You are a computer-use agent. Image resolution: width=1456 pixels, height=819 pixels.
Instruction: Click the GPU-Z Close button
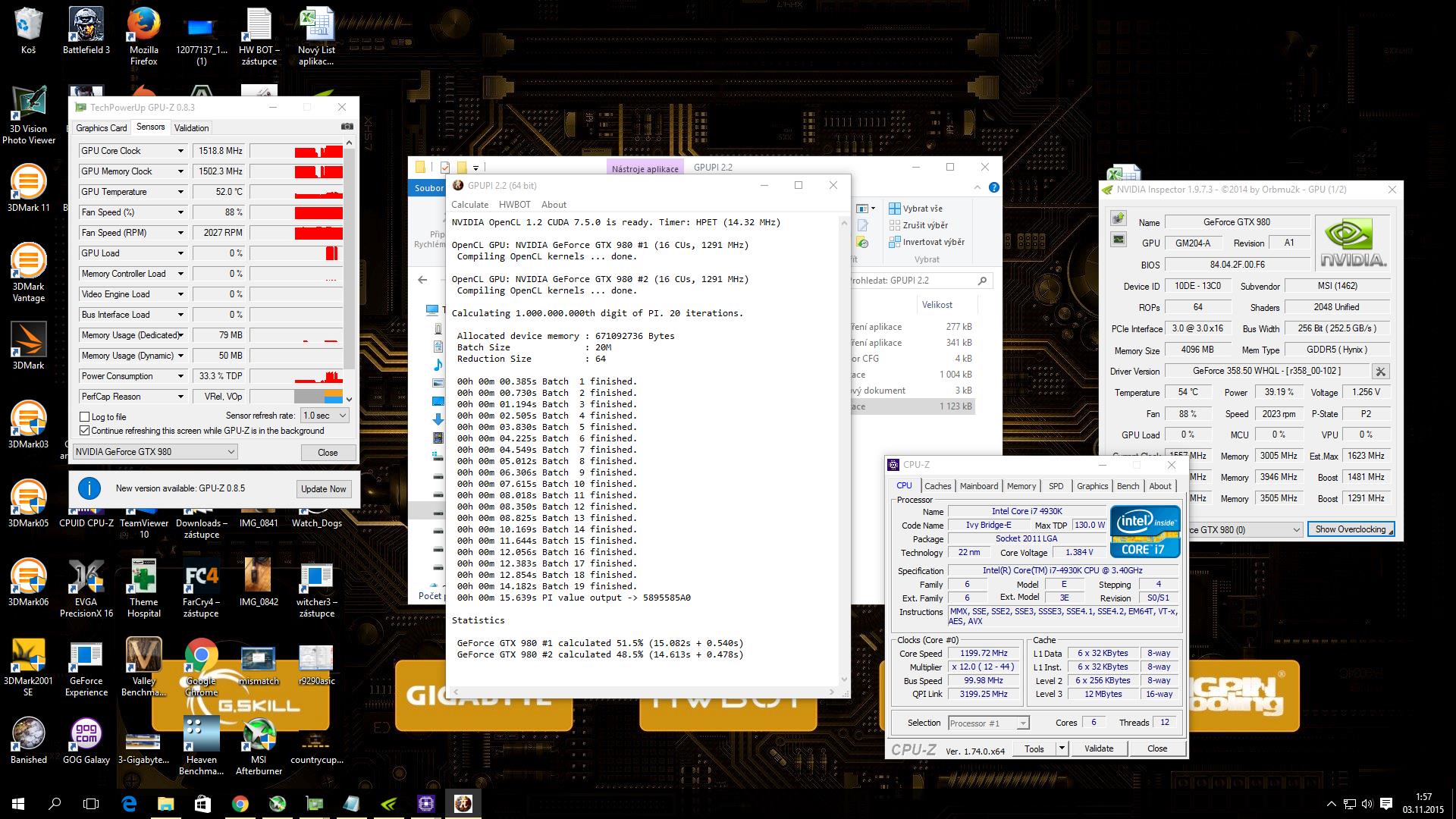328,453
